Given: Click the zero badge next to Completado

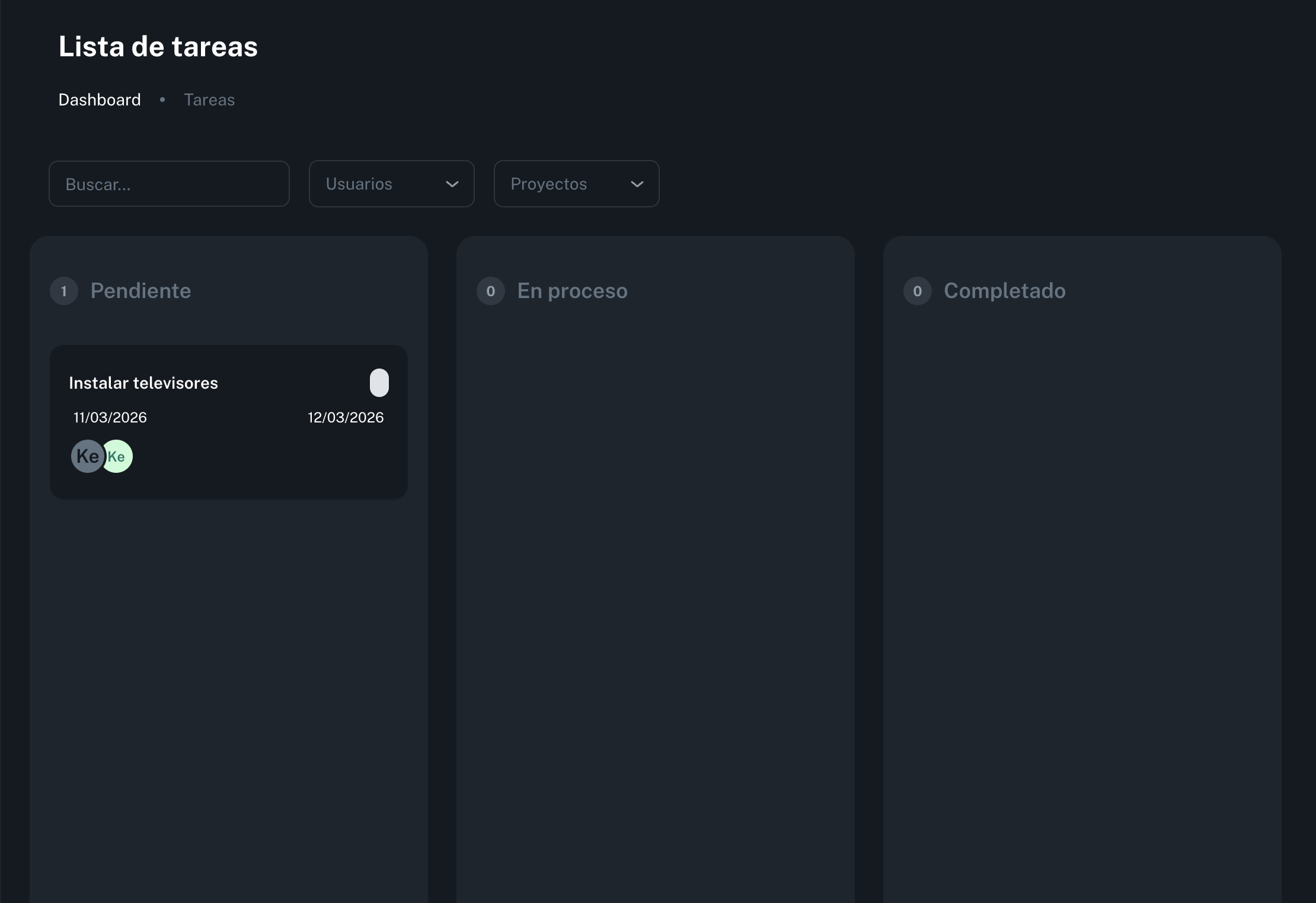Looking at the screenshot, I should (917, 291).
